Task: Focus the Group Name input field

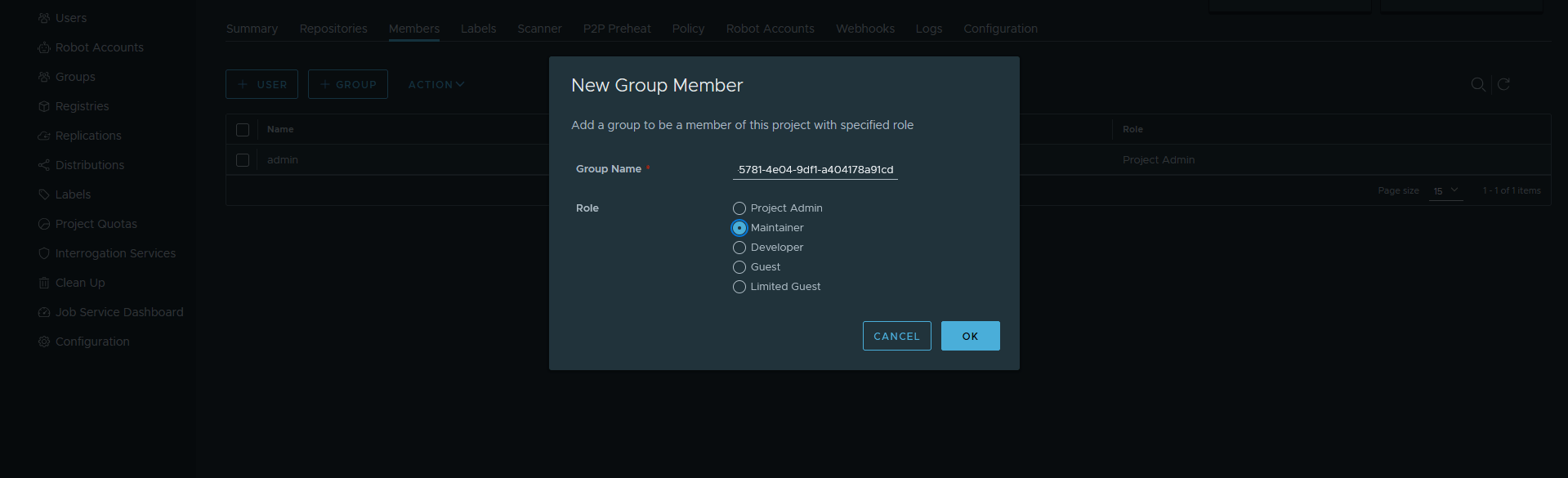Action: pos(815,170)
